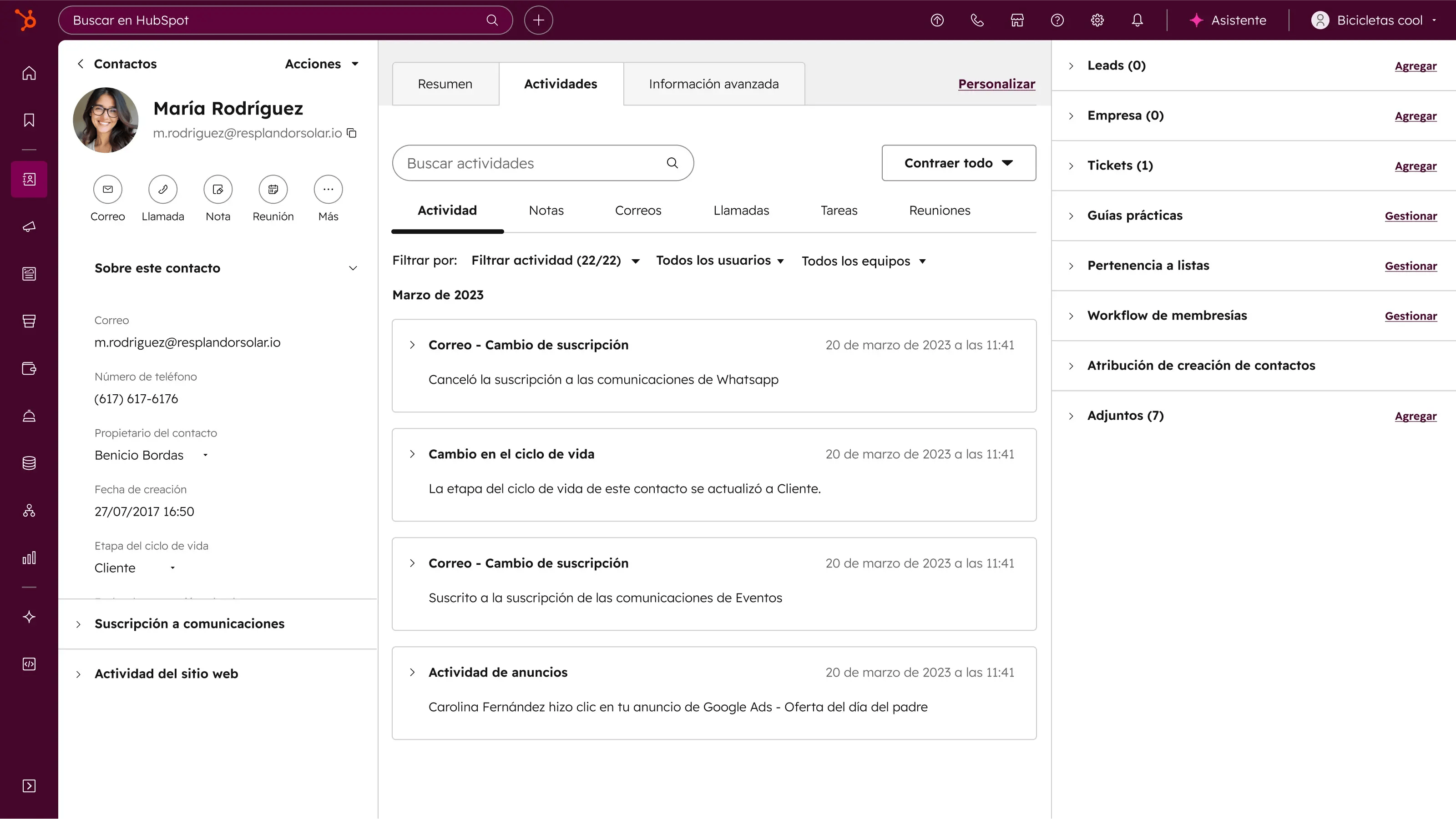
Task: Click the Correo envelope action icon
Action: tap(107, 189)
